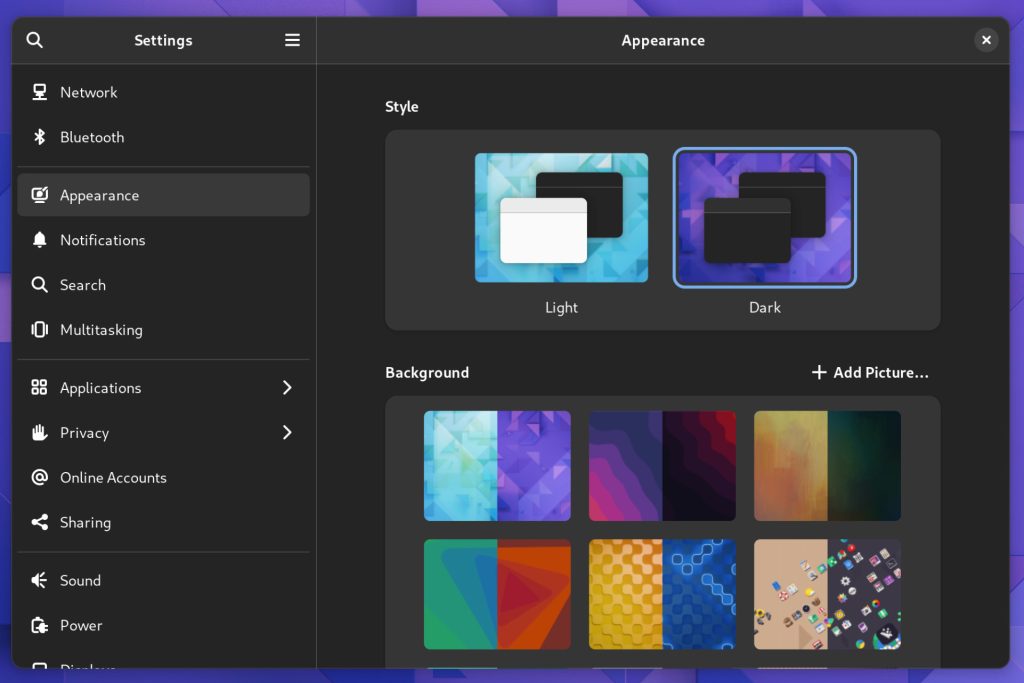Select the green and orange geometric wallpaper
The height and width of the screenshot is (683, 1024).
click(497, 594)
